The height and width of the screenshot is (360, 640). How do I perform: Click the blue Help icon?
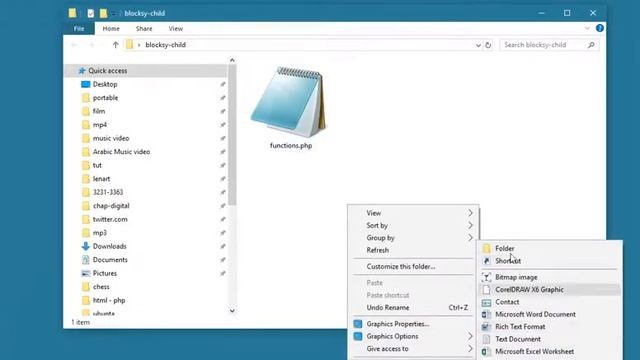[600, 28]
